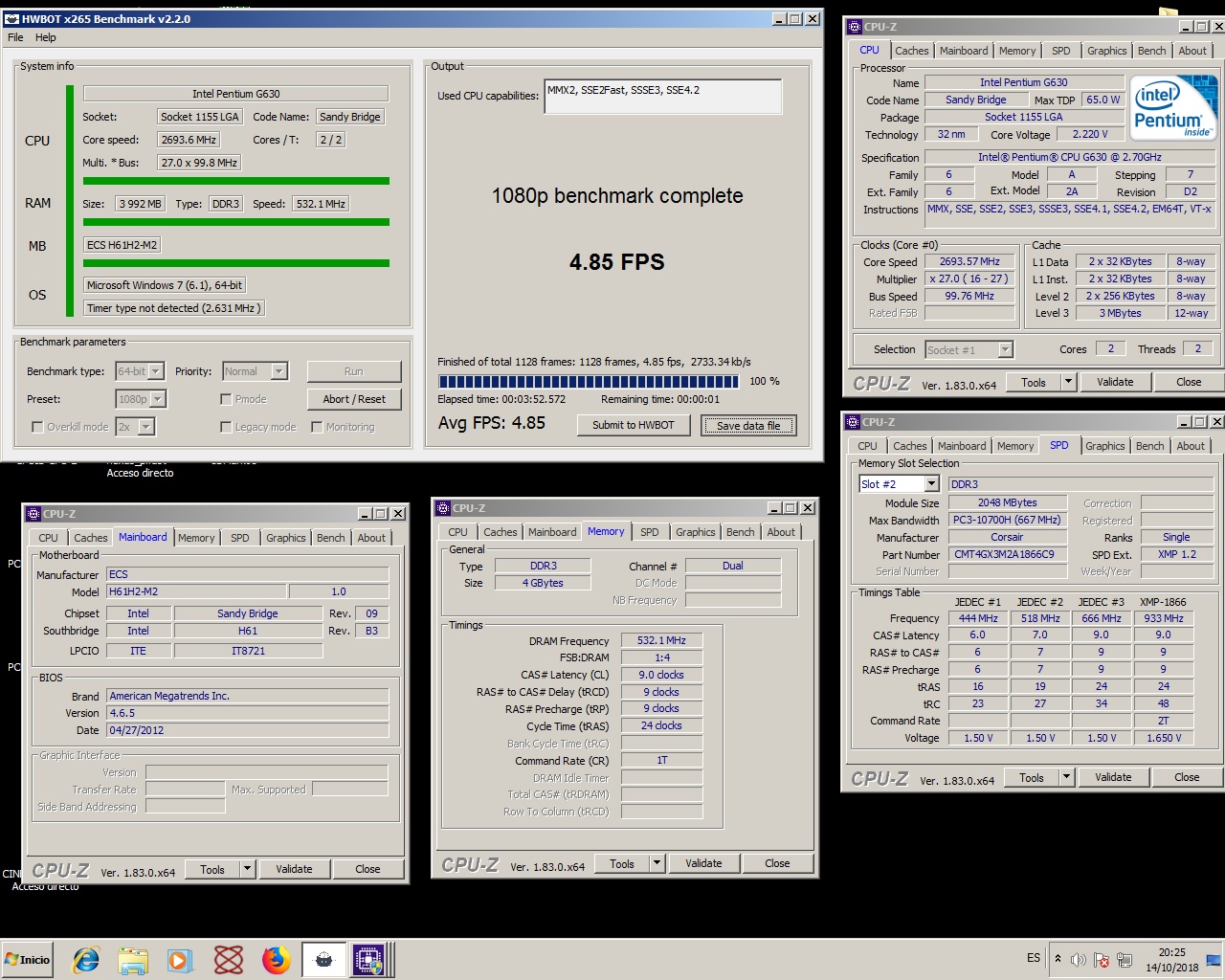This screenshot has width=1225, height=980.
Task: Show hidden tray icons arrow
Action: pyautogui.click(x=1058, y=959)
